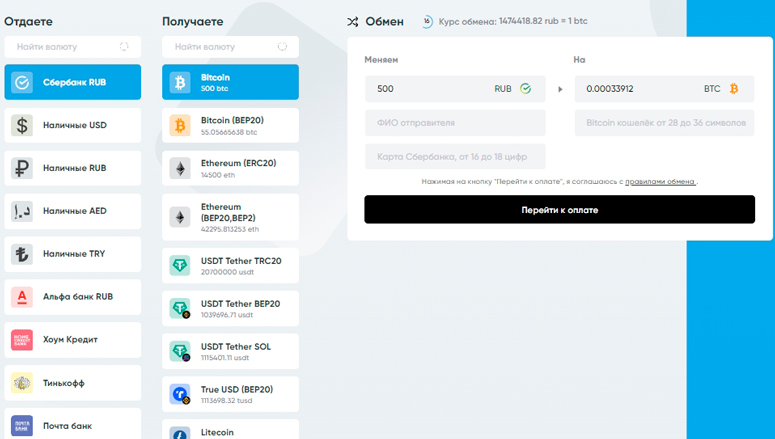Edit the 500 RUB amount field

coord(455,89)
